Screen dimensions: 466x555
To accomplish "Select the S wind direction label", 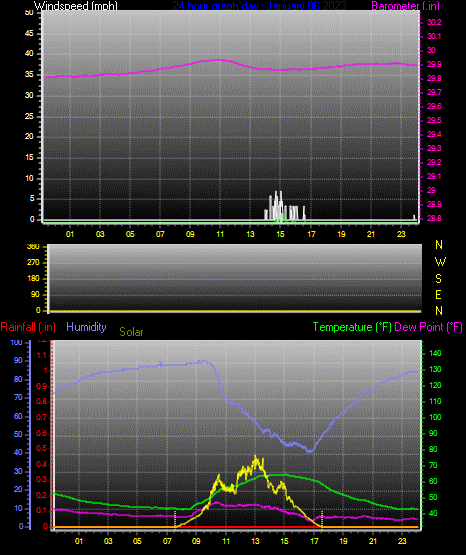I will pos(438,279).
